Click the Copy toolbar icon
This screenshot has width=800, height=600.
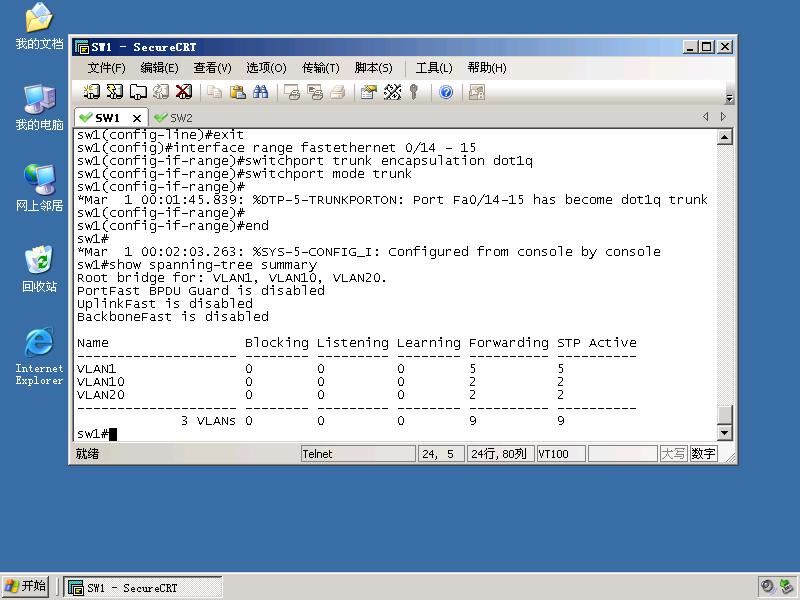click(214, 92)
